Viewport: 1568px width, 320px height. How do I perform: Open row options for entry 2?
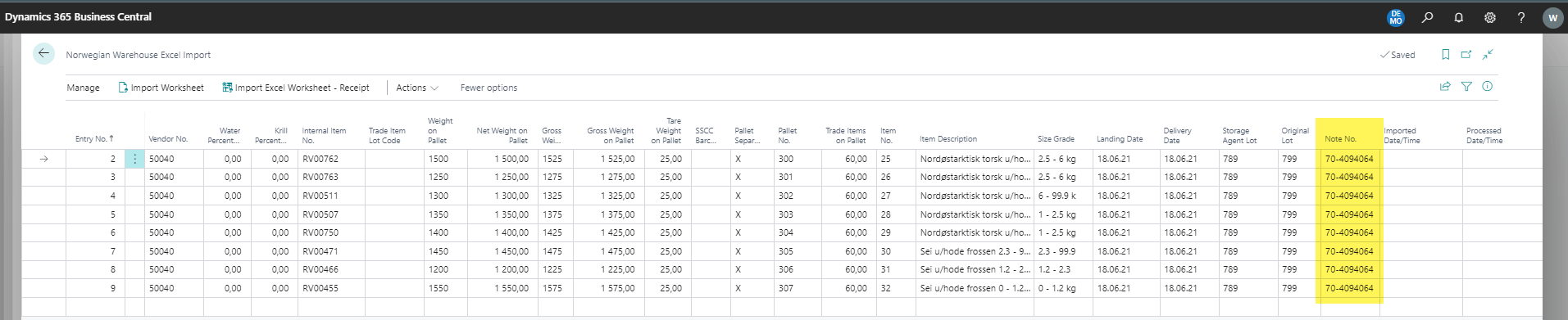coord(134,159)
